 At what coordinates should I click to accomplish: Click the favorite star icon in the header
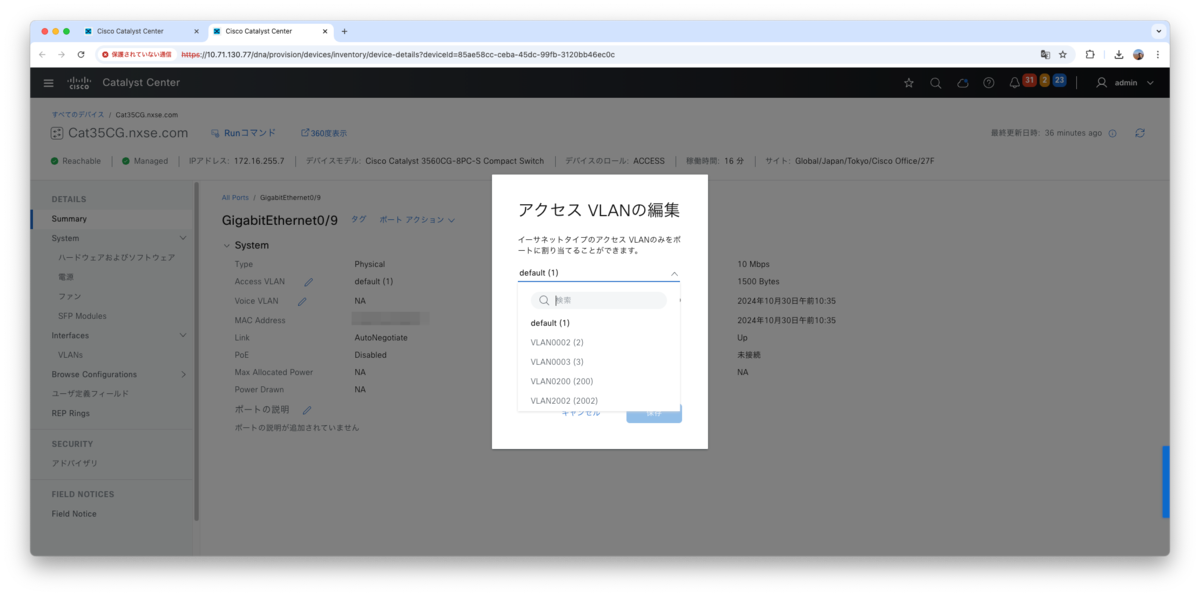click(909, 83)
